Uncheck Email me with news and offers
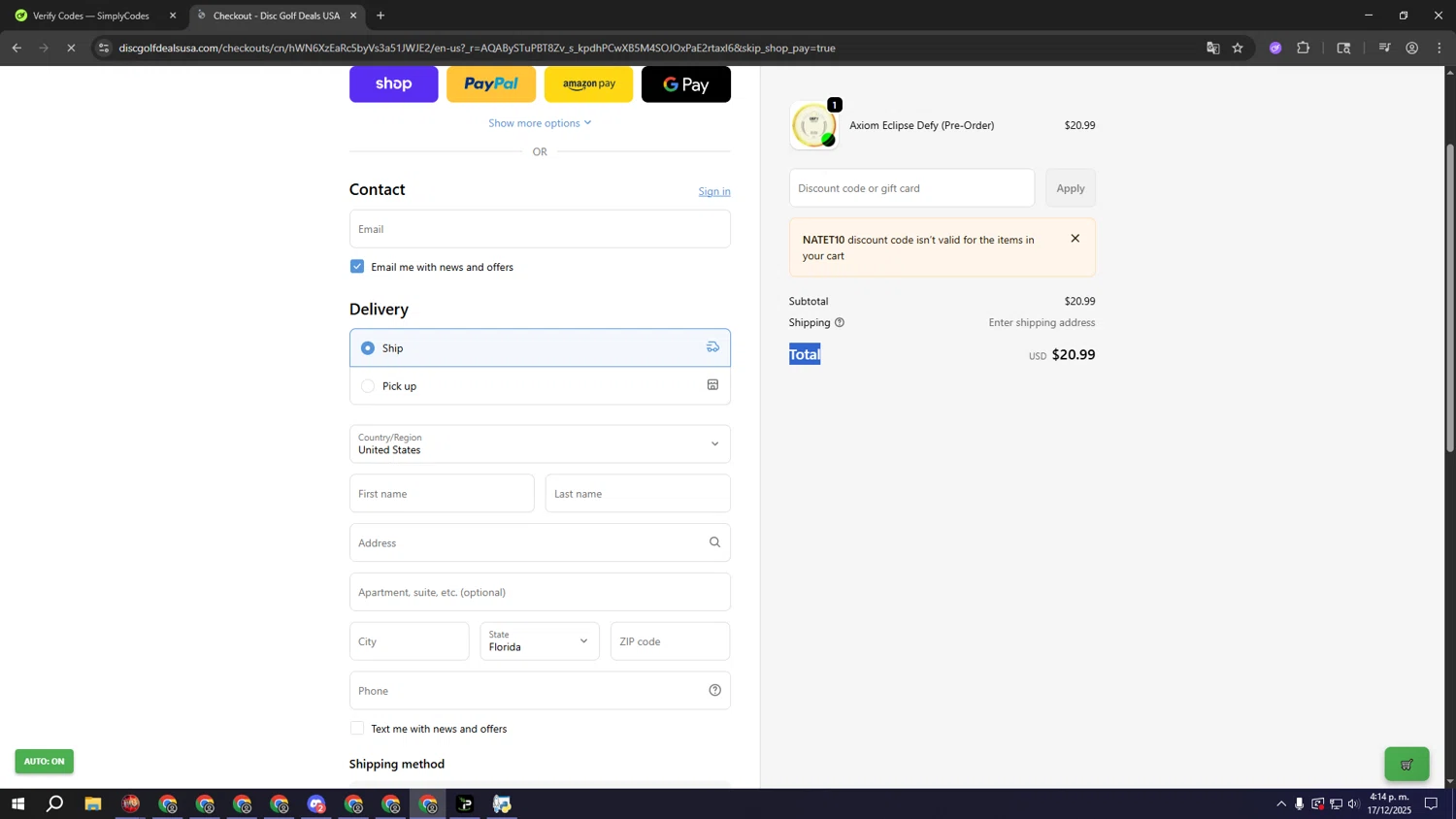This screenshot has height=819, width=1456. pos(357,267)
